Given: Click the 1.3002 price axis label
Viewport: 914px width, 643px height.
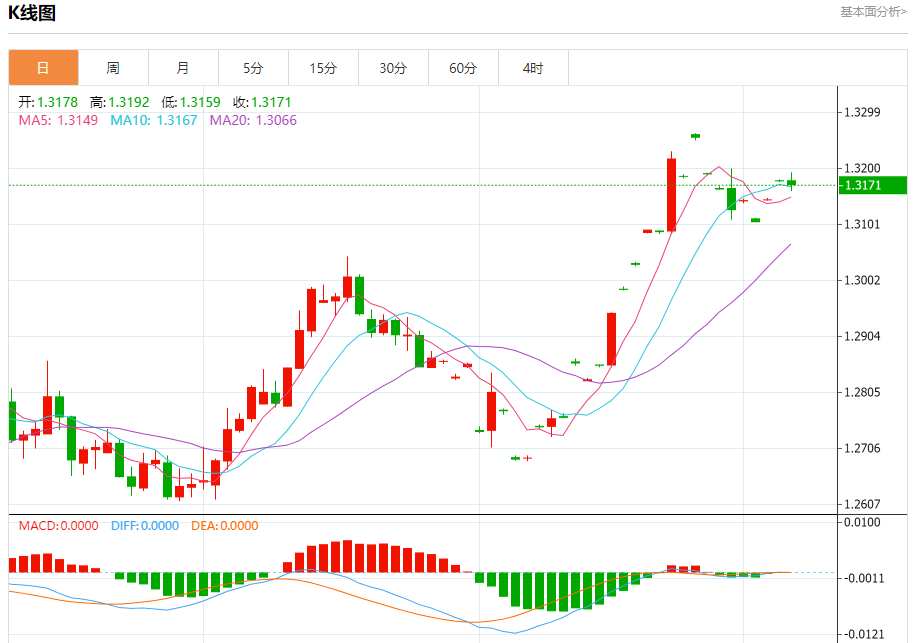Looking at the screenshot, I should tap(862, 280).
